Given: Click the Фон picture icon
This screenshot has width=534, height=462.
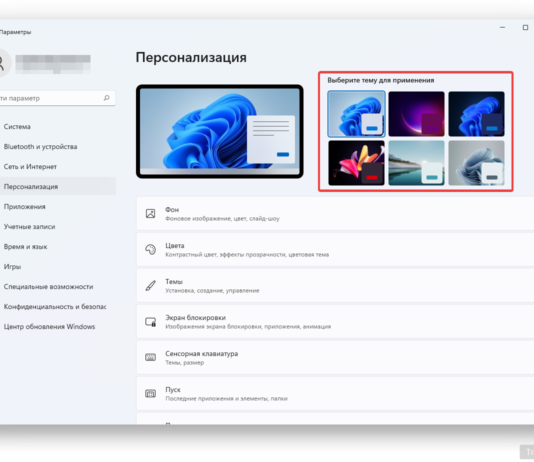Looking at the screenshot, I should click(151, 214).
